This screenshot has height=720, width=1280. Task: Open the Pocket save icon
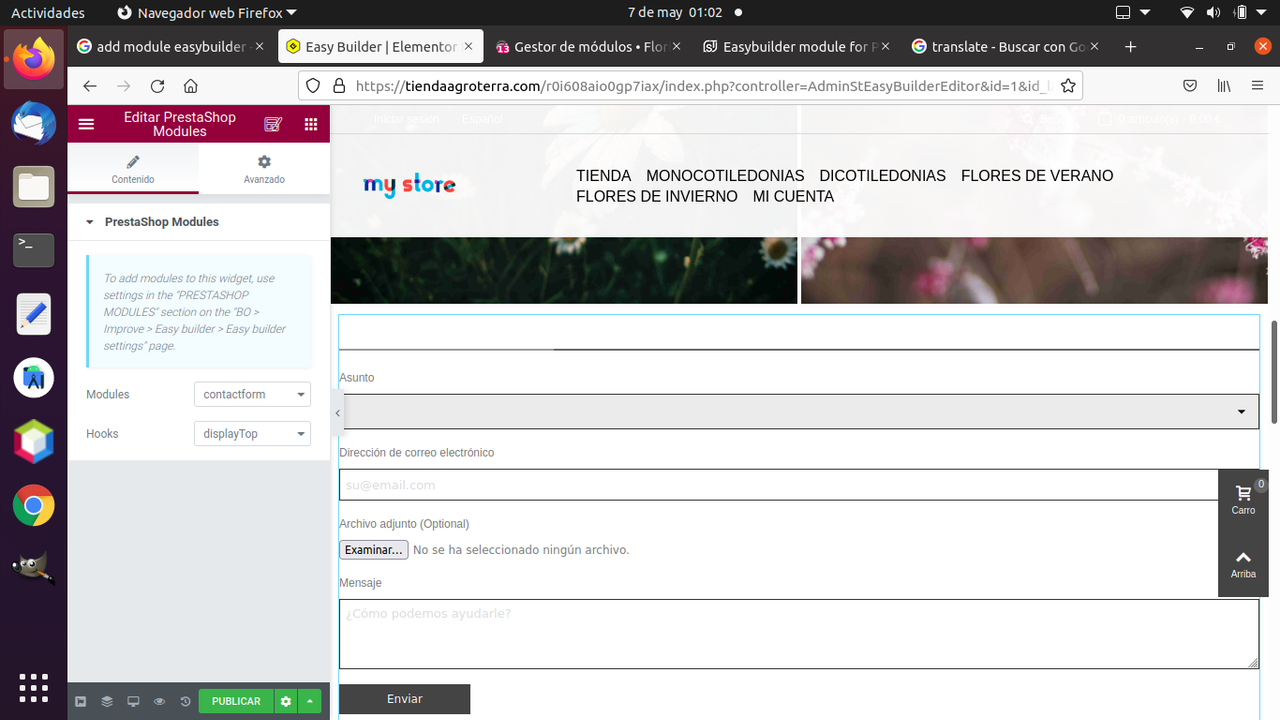click(1190, 86)
